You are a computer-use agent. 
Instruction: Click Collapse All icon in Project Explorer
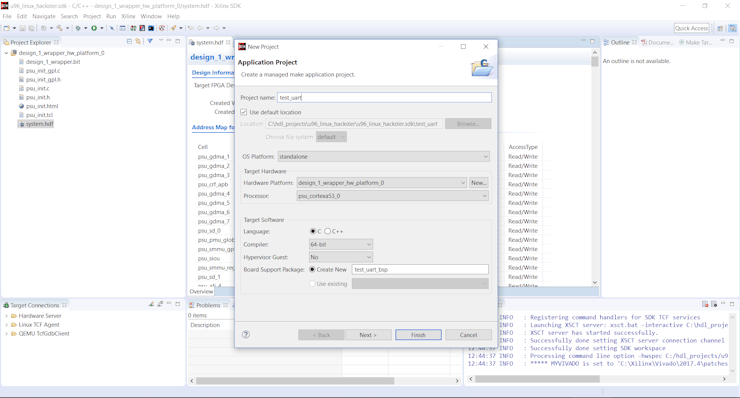129,42
